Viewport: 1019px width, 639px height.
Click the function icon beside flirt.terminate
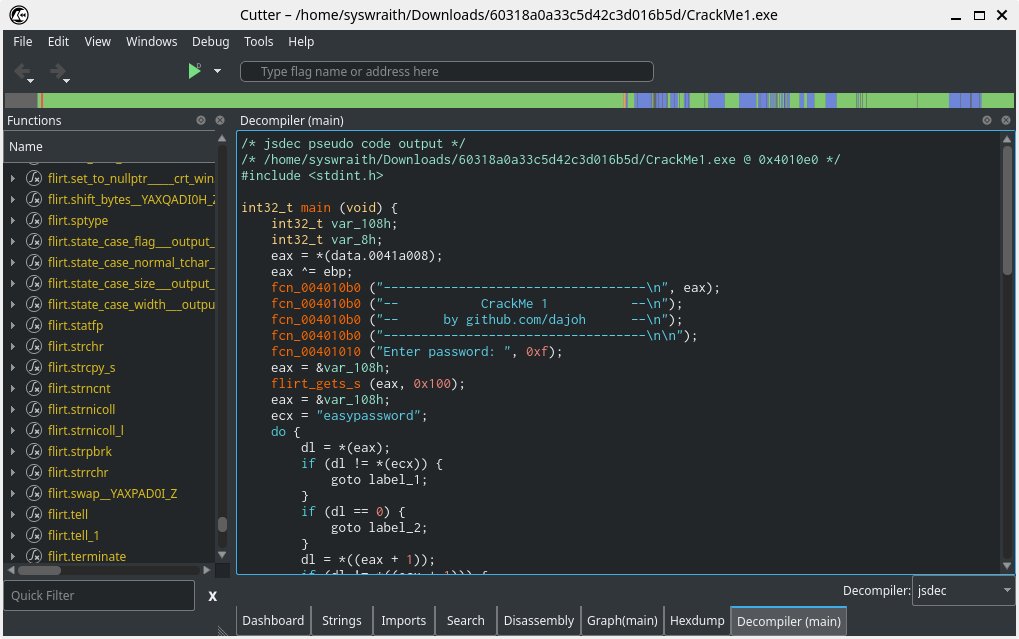[34, 556]
